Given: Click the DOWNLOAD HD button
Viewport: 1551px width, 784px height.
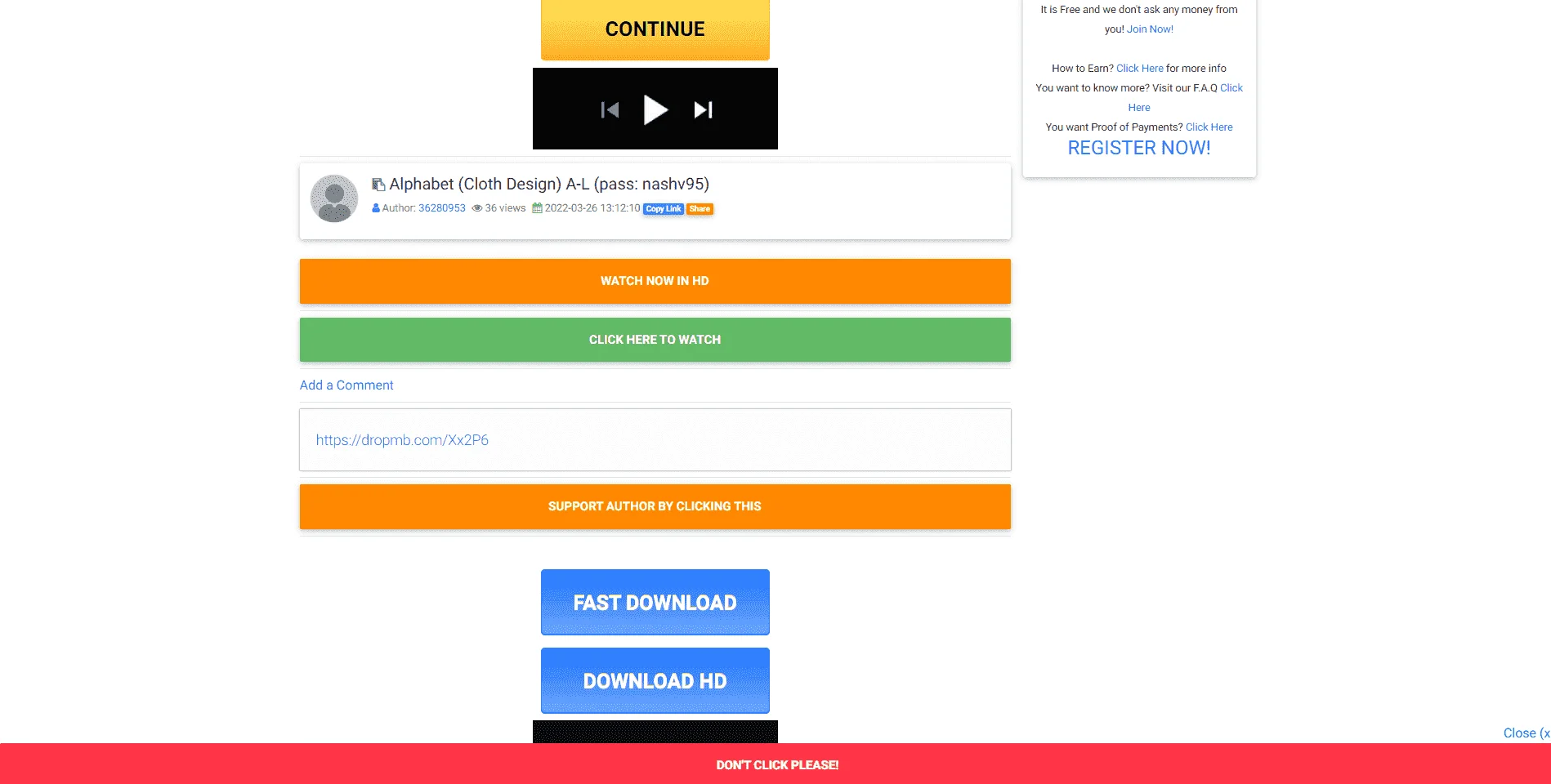Looking at the screenshot, I should click(655, 680).
